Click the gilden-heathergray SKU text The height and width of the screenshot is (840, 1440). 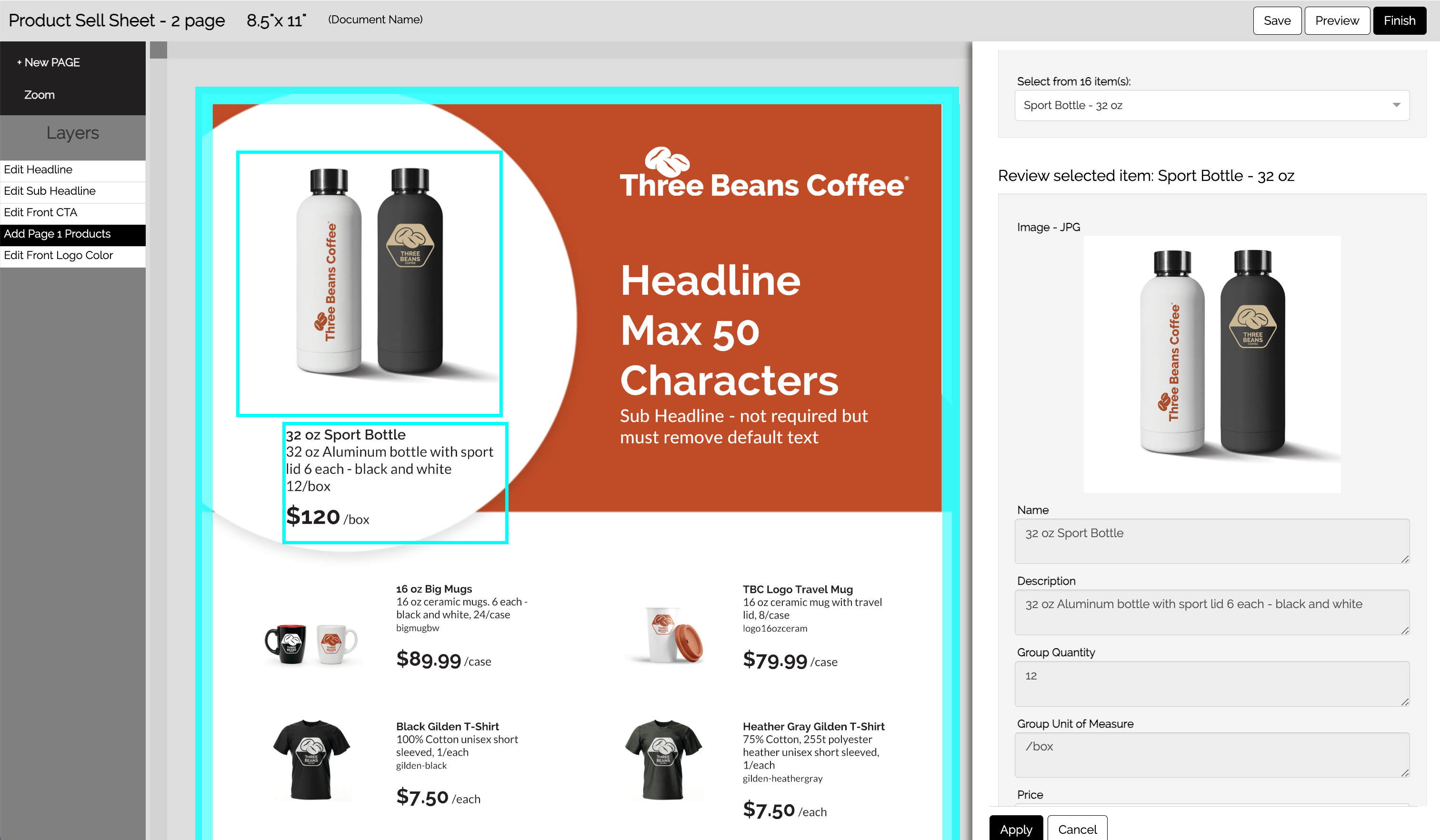(782, 778)
